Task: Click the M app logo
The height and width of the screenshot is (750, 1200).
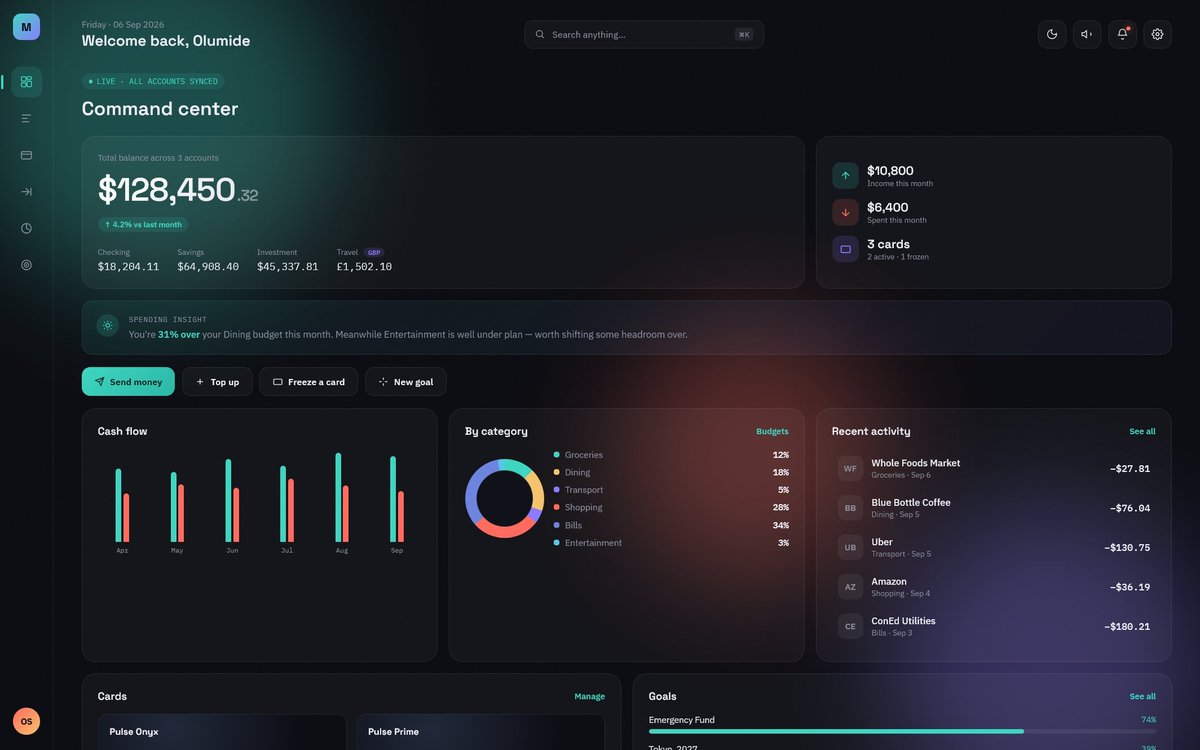Action: coord(26,27)
